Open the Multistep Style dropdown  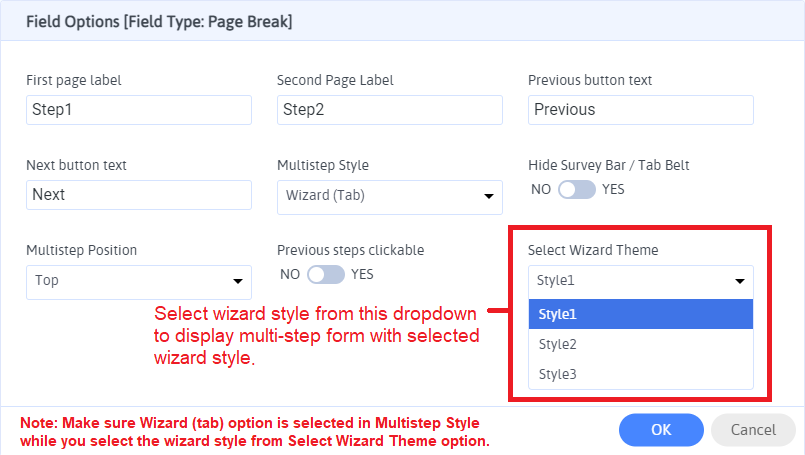tap(389, 196)
